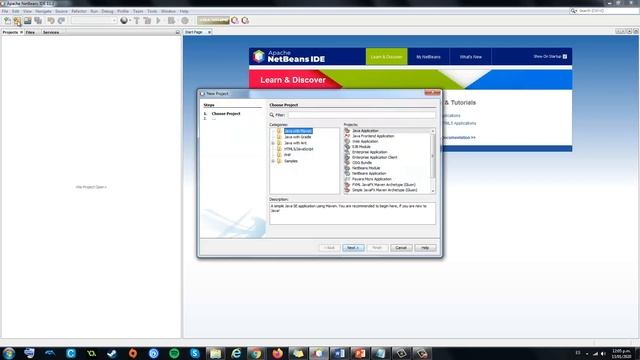This screenshot has height=360, width=640.
Task: Select Enterprise Application Client project type
Action: coord(374,157)
